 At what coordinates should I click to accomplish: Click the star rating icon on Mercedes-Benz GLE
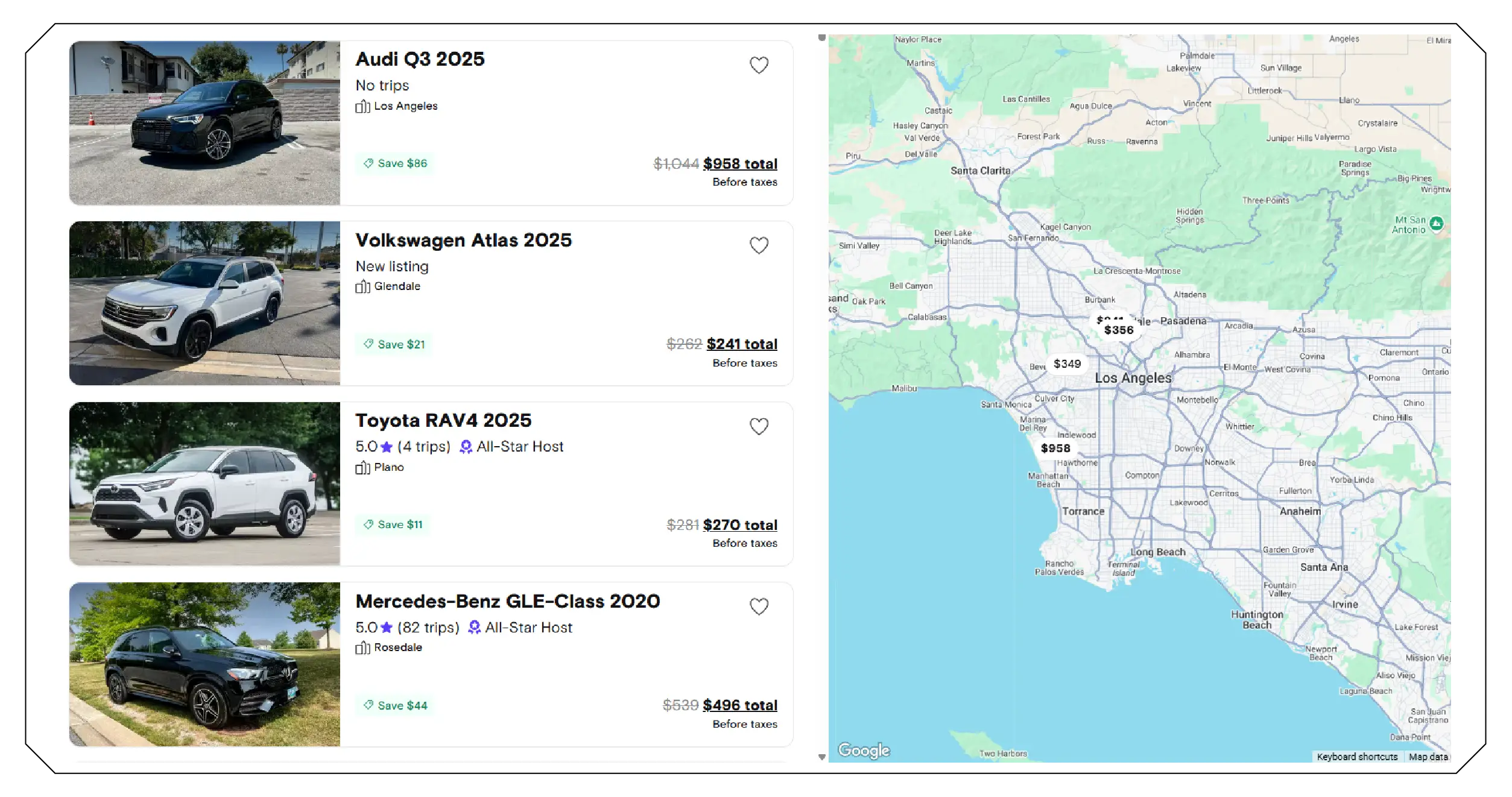(x=385, y=628)
